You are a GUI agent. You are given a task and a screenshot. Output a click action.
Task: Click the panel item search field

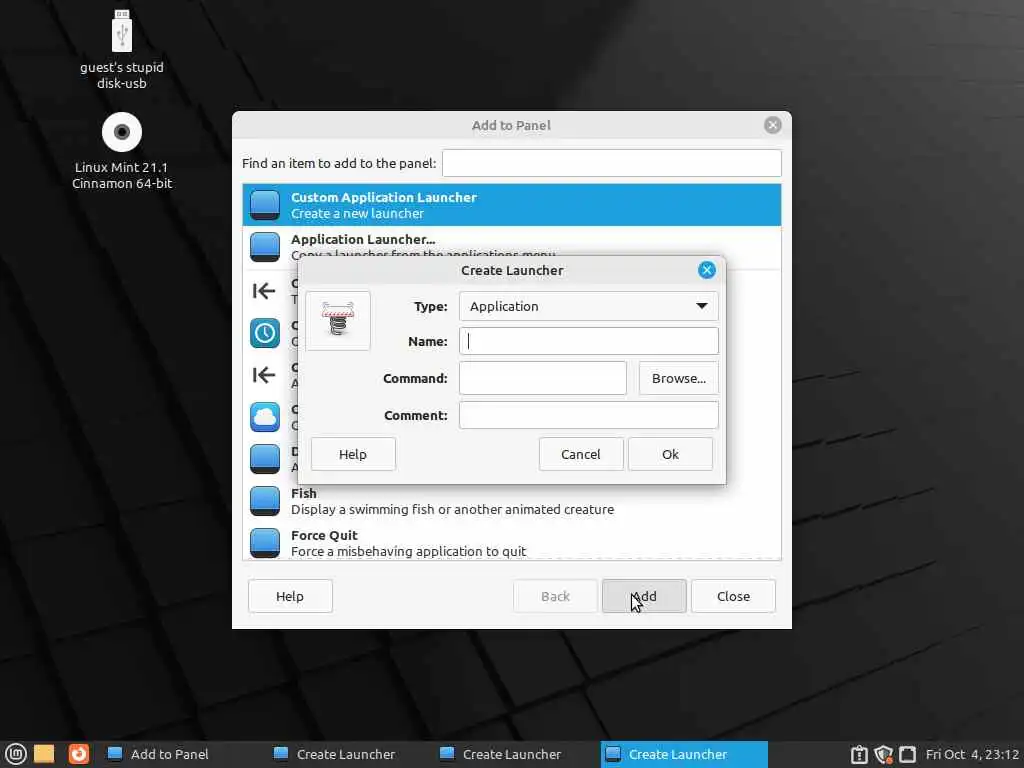611,163
